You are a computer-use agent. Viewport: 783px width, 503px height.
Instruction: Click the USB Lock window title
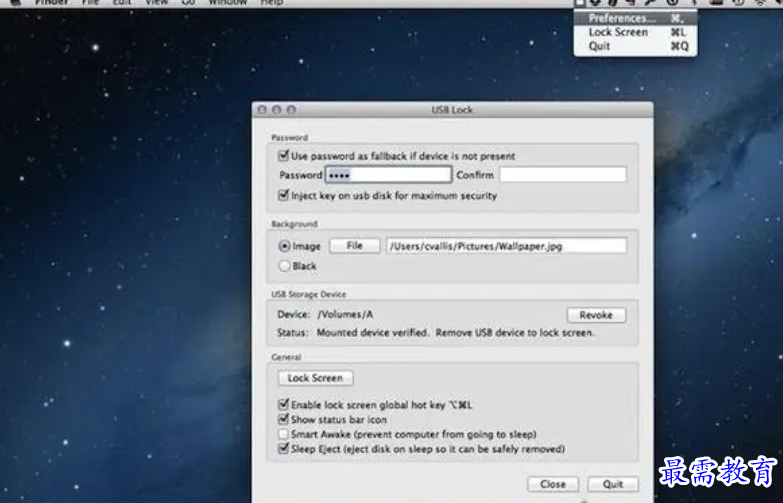point(452,110)
